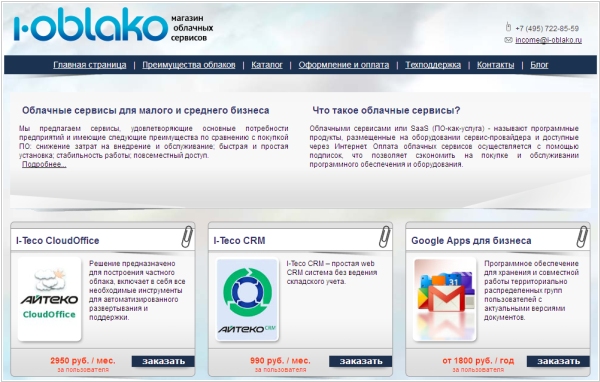
Task: Click phone number +7 (495) 722-85-59
Action: click(547, 28)
